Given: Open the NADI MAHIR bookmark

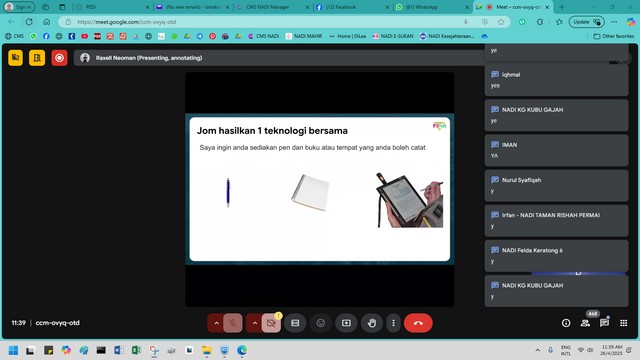Looking at the screenshot, I should [x=304, y=36].
